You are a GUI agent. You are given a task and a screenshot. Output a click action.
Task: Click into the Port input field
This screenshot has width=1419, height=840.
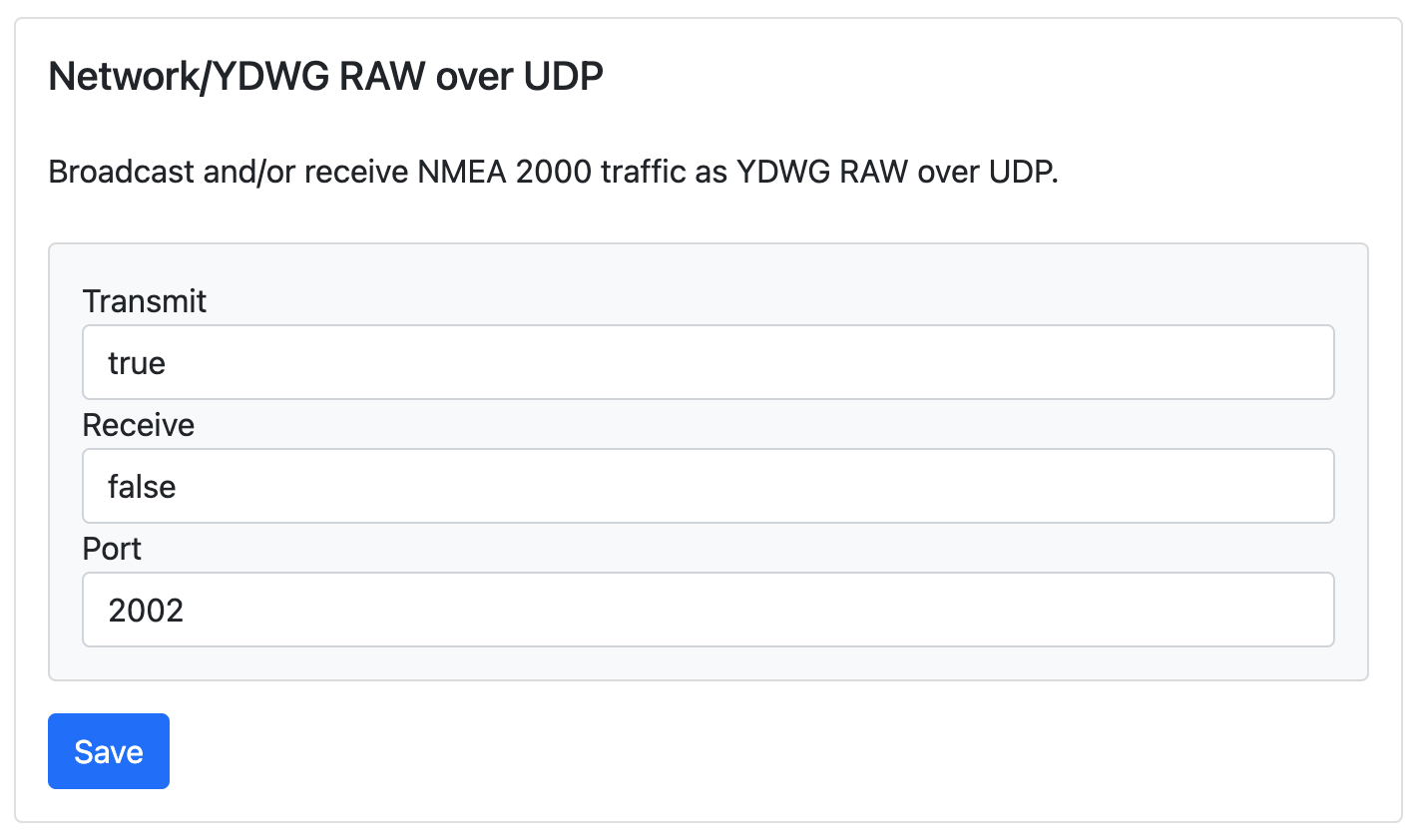[x=708, y=610]
